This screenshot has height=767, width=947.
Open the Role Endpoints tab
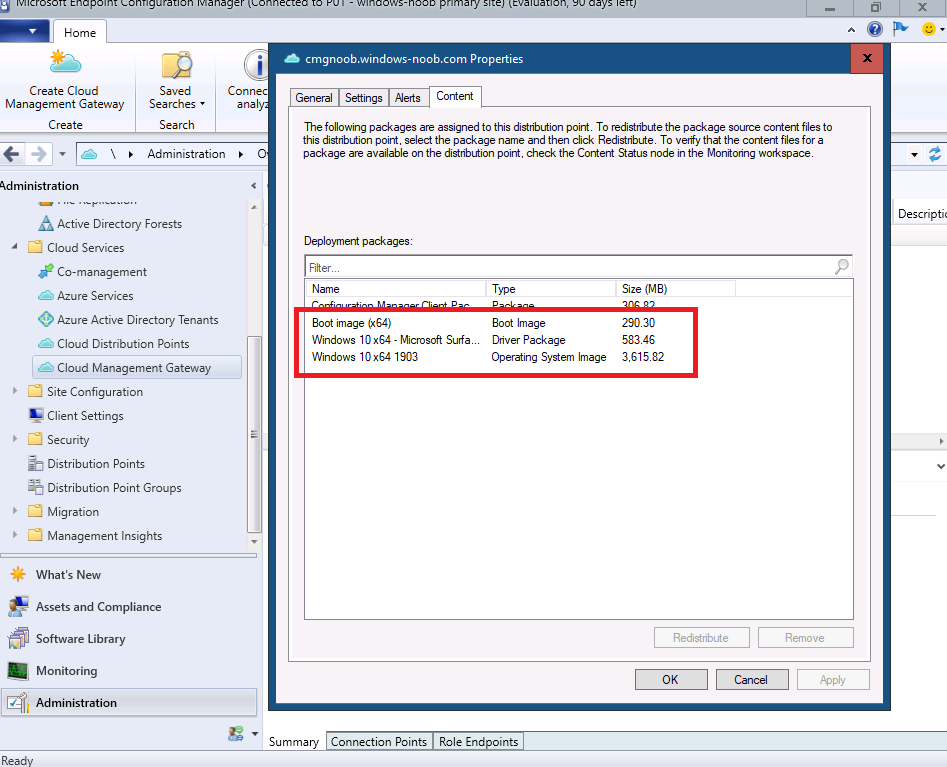[x=478, y=742]
